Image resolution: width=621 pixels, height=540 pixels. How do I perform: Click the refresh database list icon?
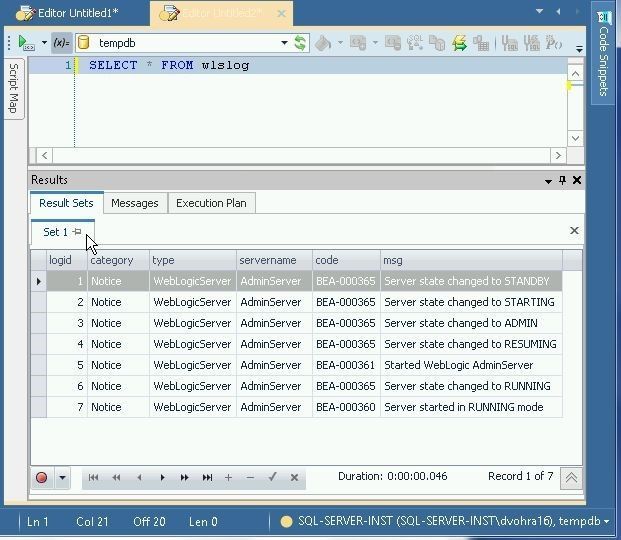300,43
